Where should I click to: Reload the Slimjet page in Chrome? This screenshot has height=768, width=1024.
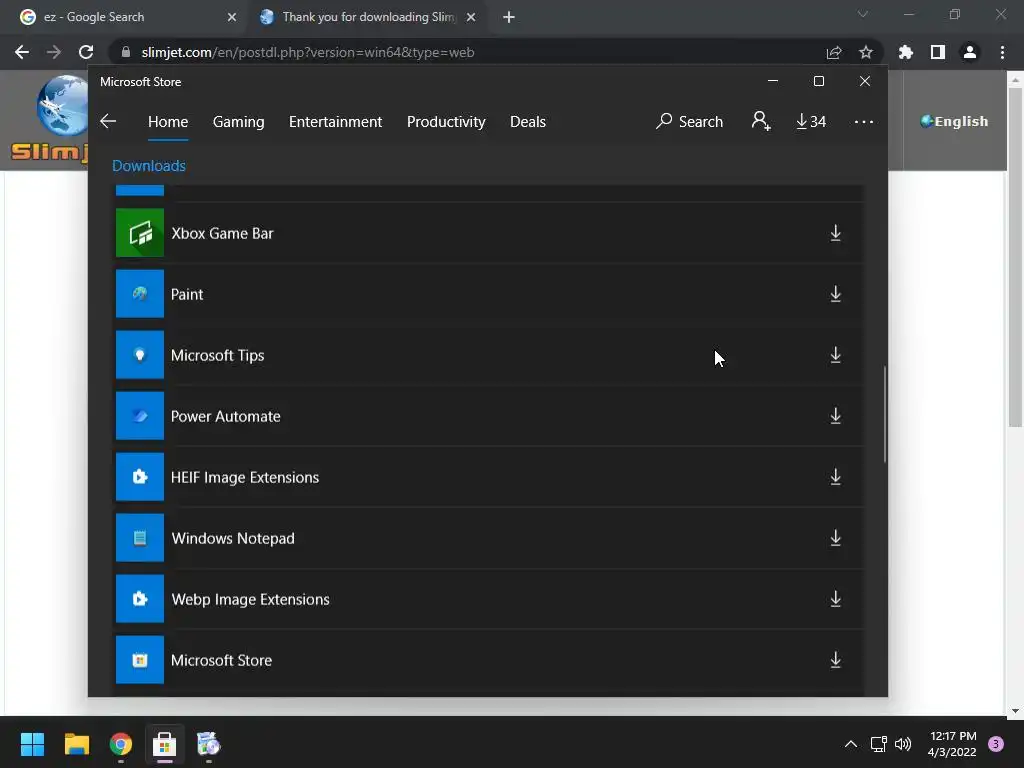[x=86, y=52]
